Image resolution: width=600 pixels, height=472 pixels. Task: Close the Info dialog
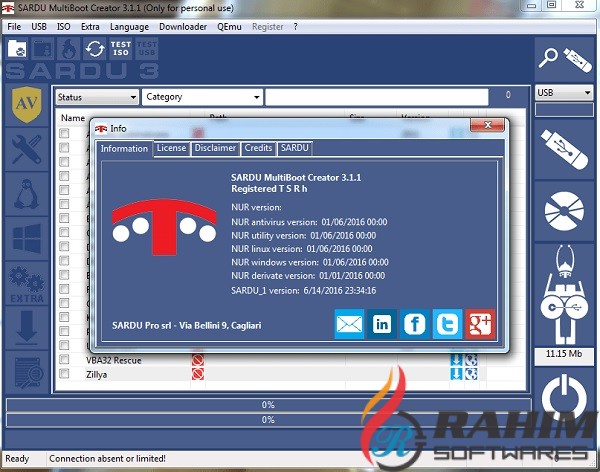(487, 125)
